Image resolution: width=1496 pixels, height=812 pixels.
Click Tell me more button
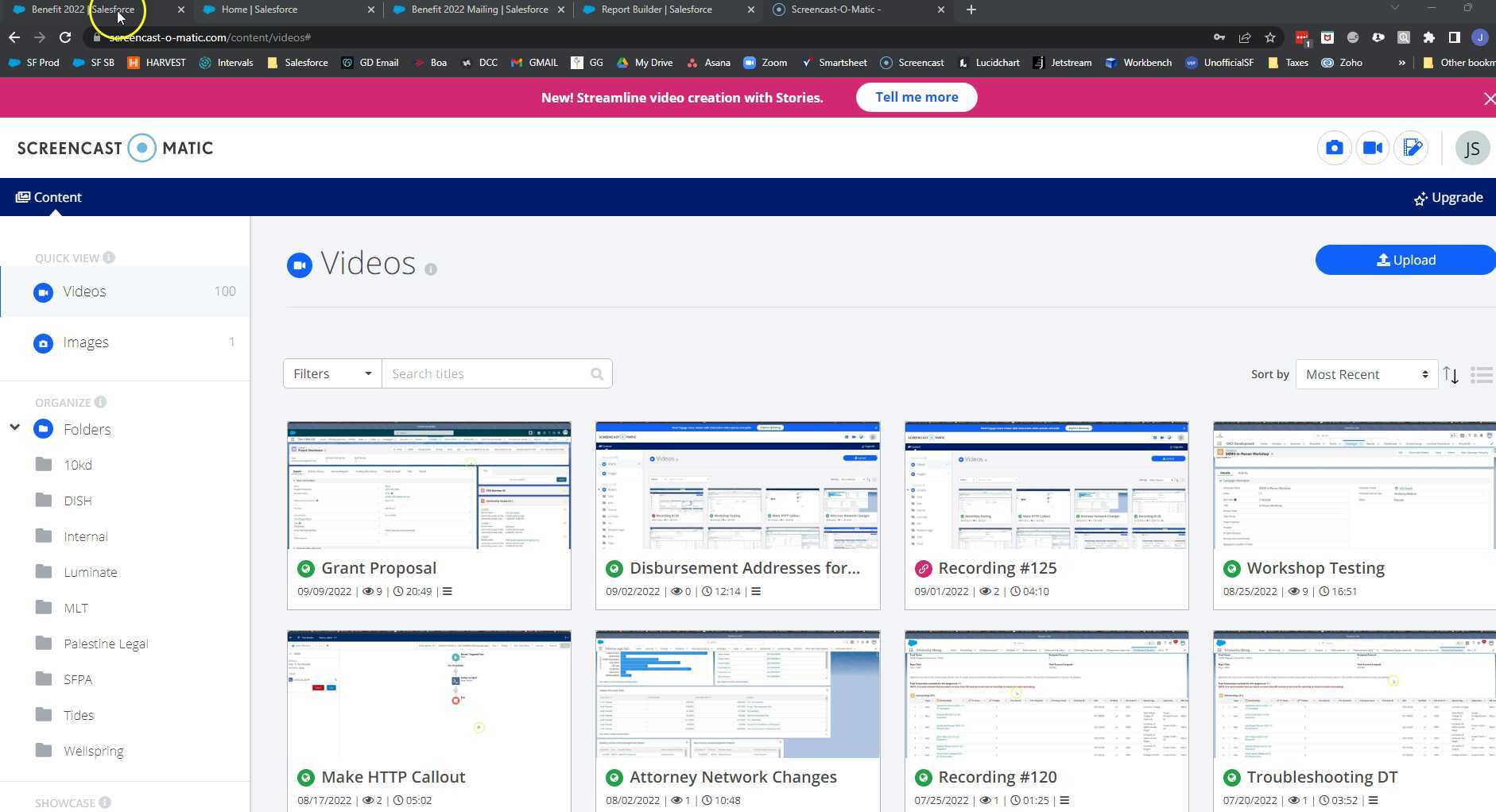916,98
